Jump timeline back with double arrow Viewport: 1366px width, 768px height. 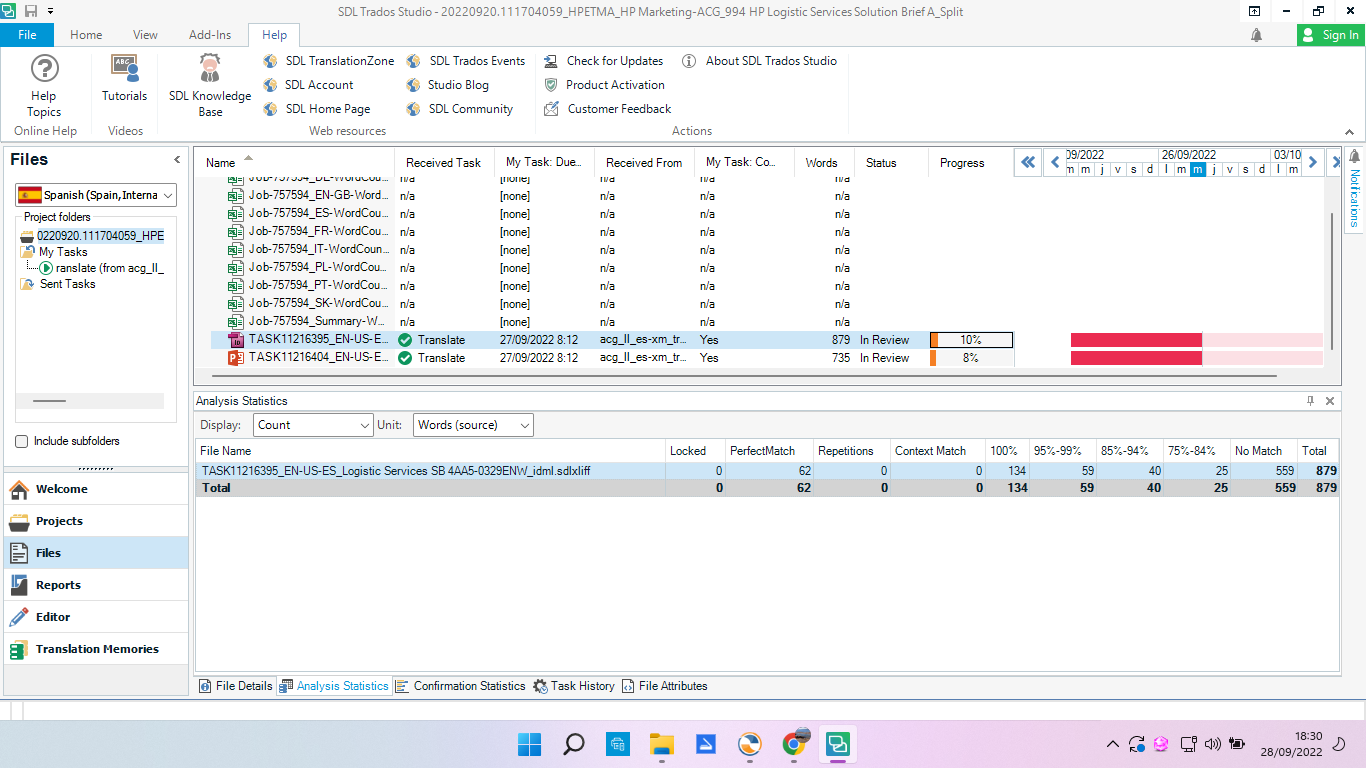[1028, 161]
